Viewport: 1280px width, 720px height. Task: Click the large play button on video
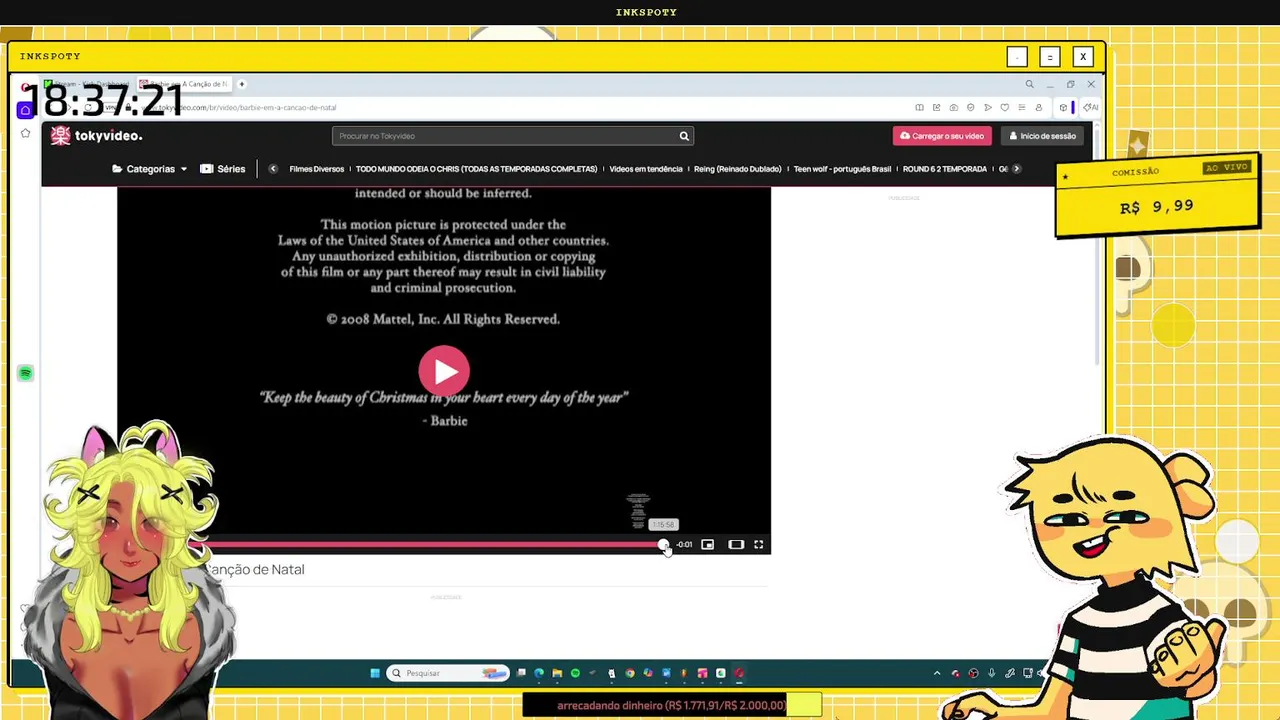tap(444, 372)
